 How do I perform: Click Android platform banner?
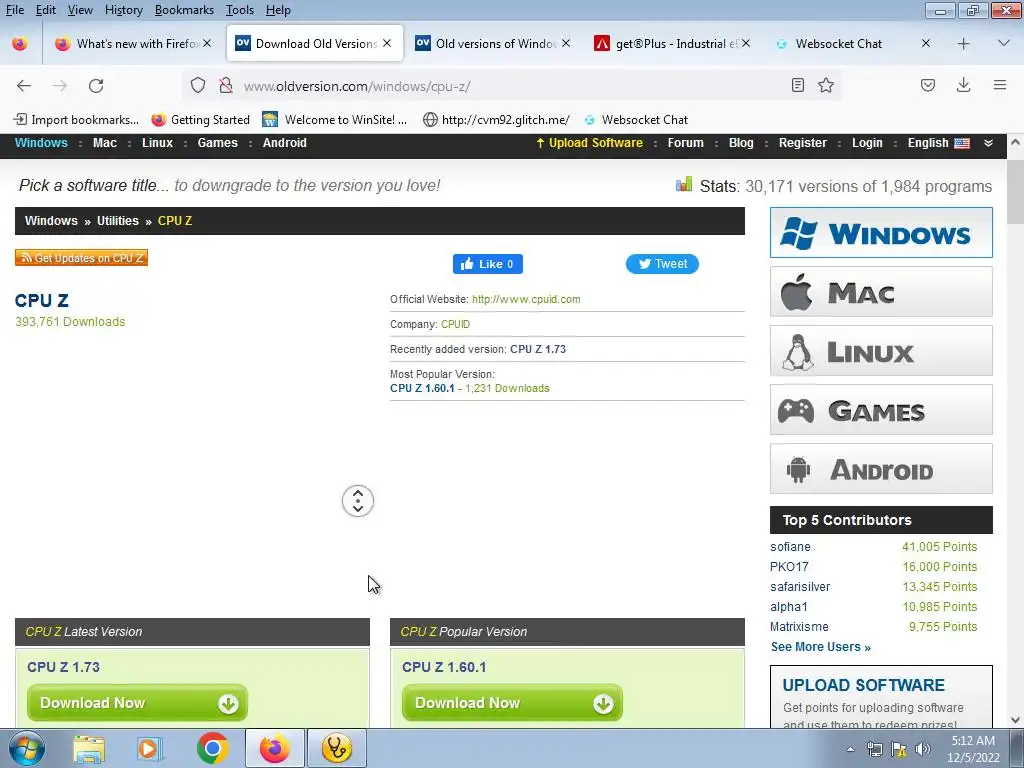pos(881,469)
